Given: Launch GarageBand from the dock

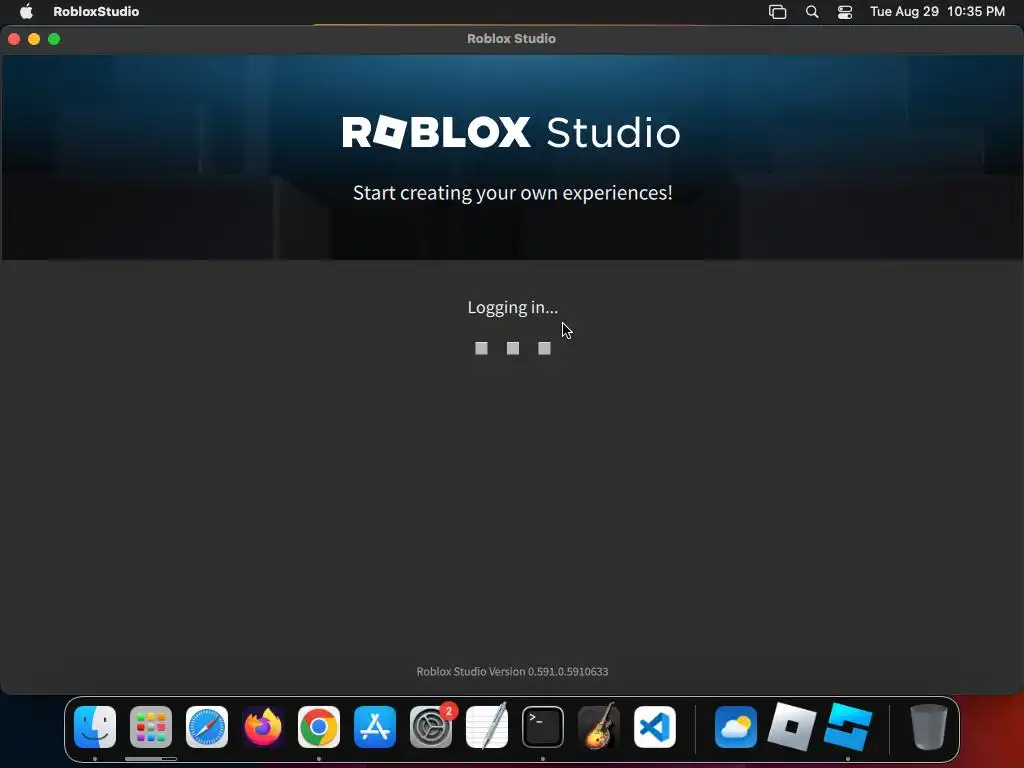Looking at the screenshot, I should coord(599,727).
